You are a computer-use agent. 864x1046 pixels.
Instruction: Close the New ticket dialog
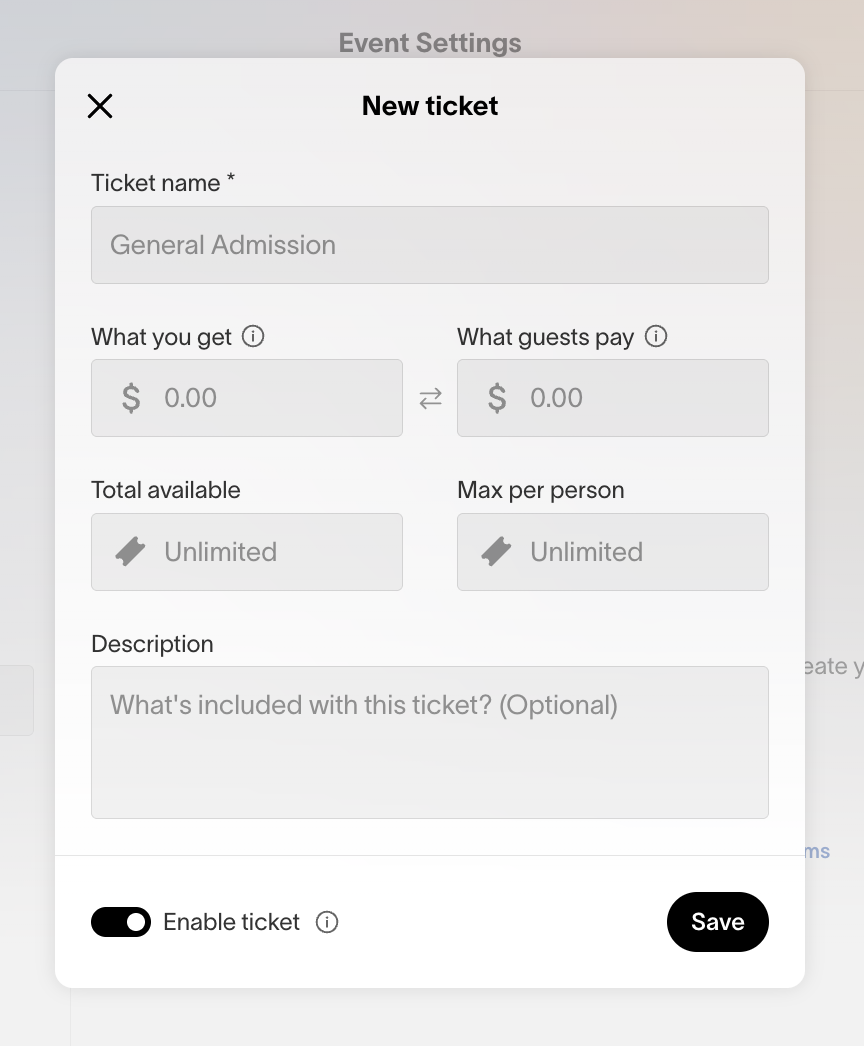(100, 106)
